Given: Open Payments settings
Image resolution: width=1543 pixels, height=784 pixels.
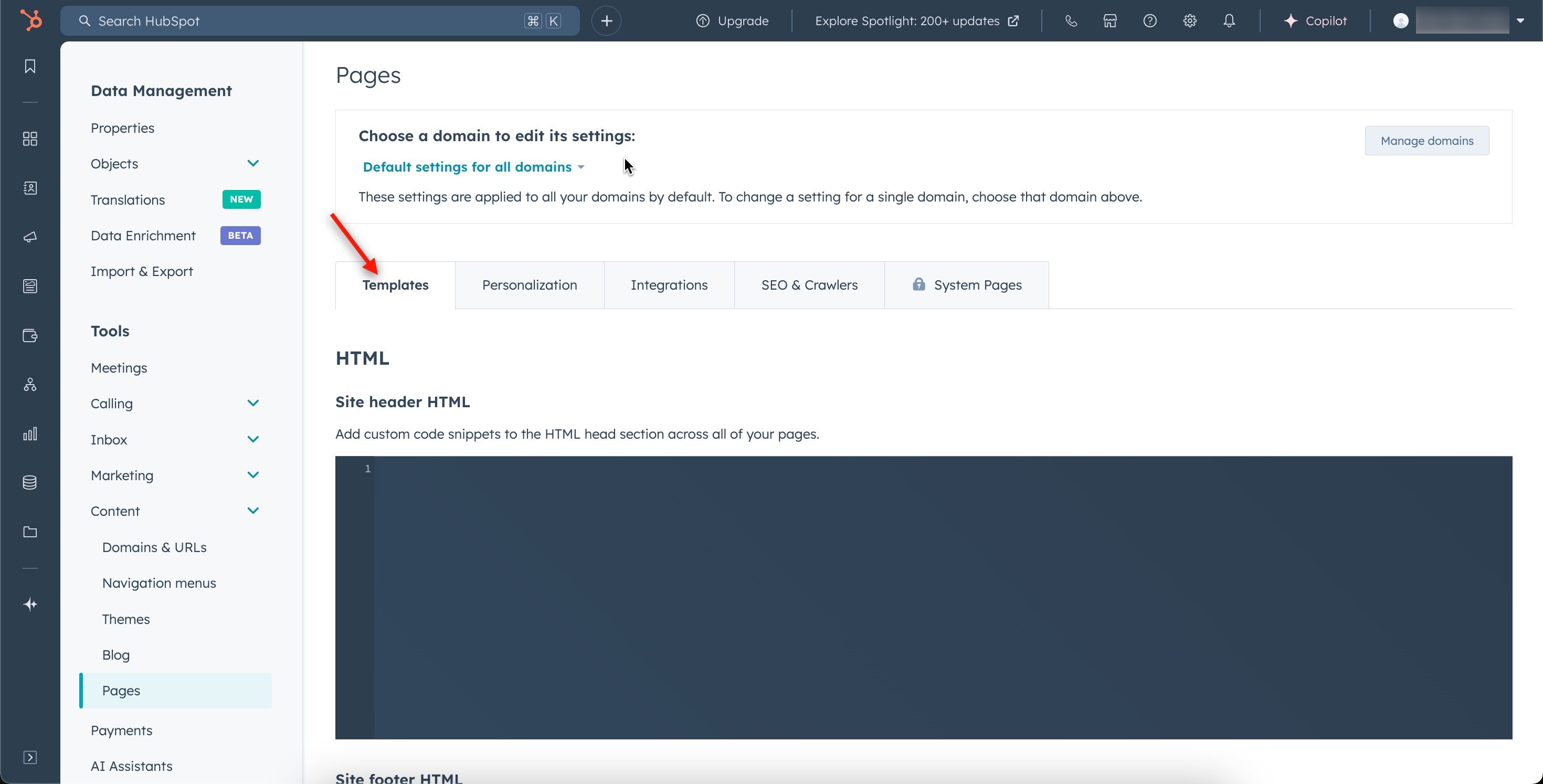Looking at the screenshot, I should [x=121, y=730].
